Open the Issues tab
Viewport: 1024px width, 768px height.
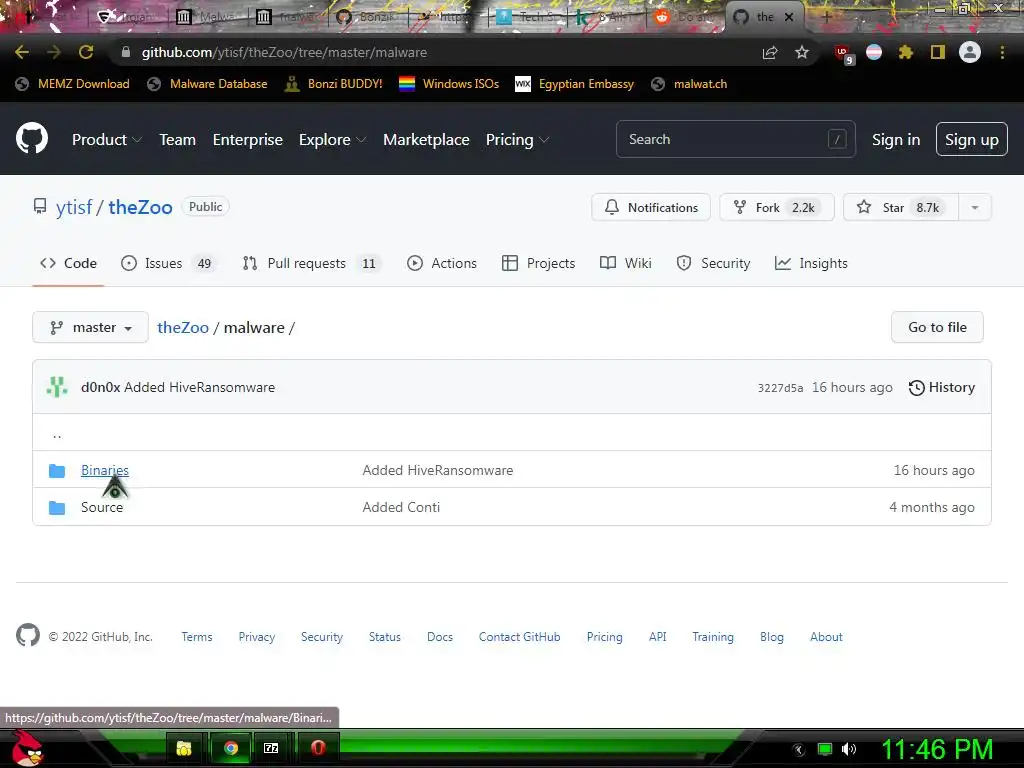pos(168,263)
